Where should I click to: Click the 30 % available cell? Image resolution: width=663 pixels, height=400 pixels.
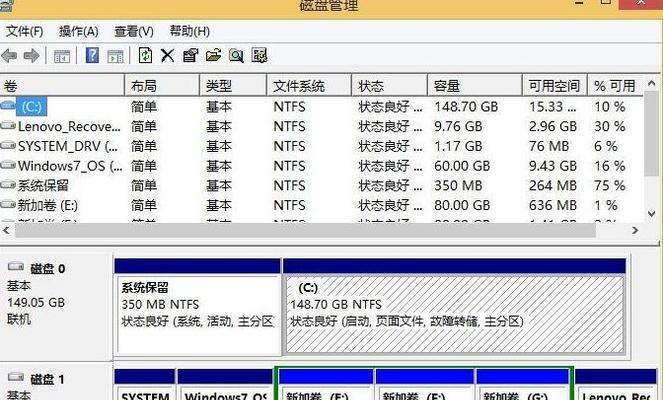(610, 126)
